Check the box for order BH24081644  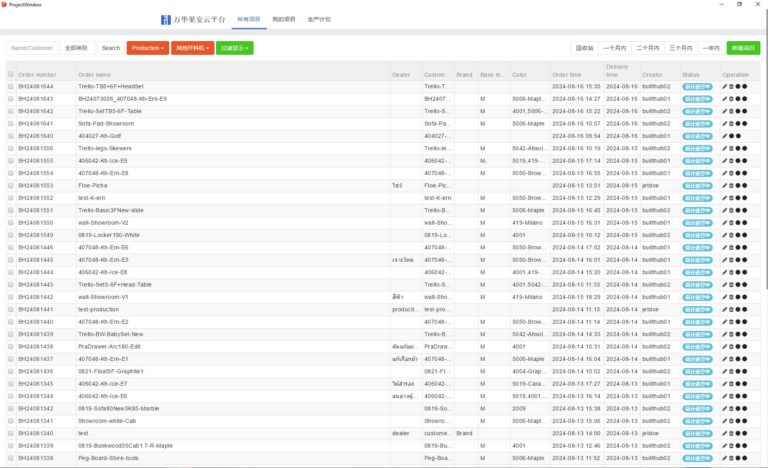(x=11, y=86)
